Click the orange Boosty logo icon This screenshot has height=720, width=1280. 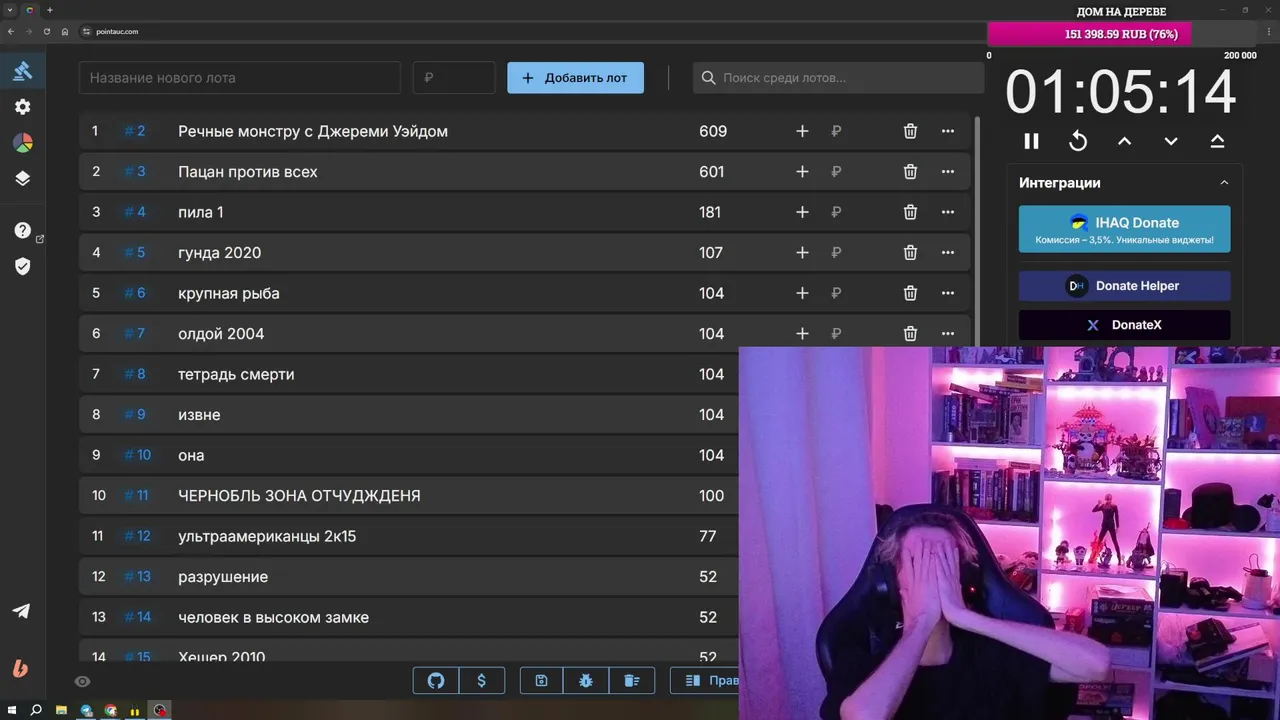(21, 668)
